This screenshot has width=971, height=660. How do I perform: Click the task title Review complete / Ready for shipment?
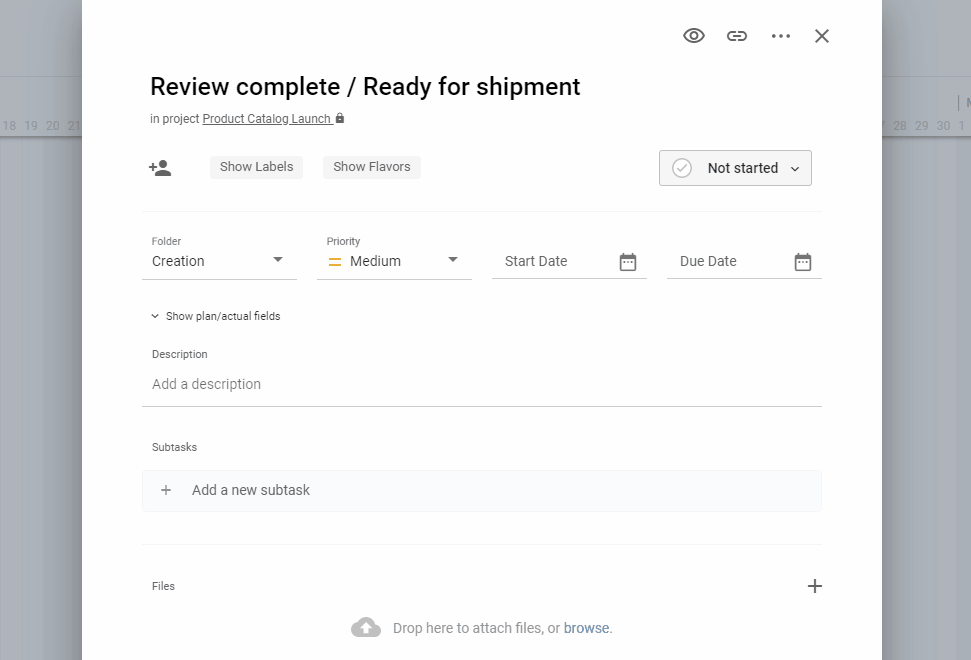365,87
